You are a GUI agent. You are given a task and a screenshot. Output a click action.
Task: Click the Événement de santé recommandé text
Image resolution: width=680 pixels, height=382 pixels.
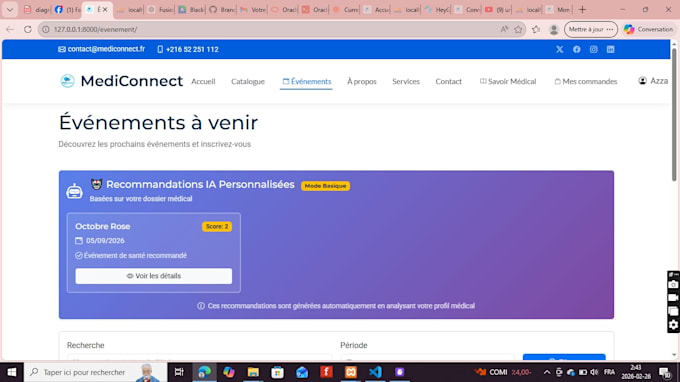[x=135, y=256]
